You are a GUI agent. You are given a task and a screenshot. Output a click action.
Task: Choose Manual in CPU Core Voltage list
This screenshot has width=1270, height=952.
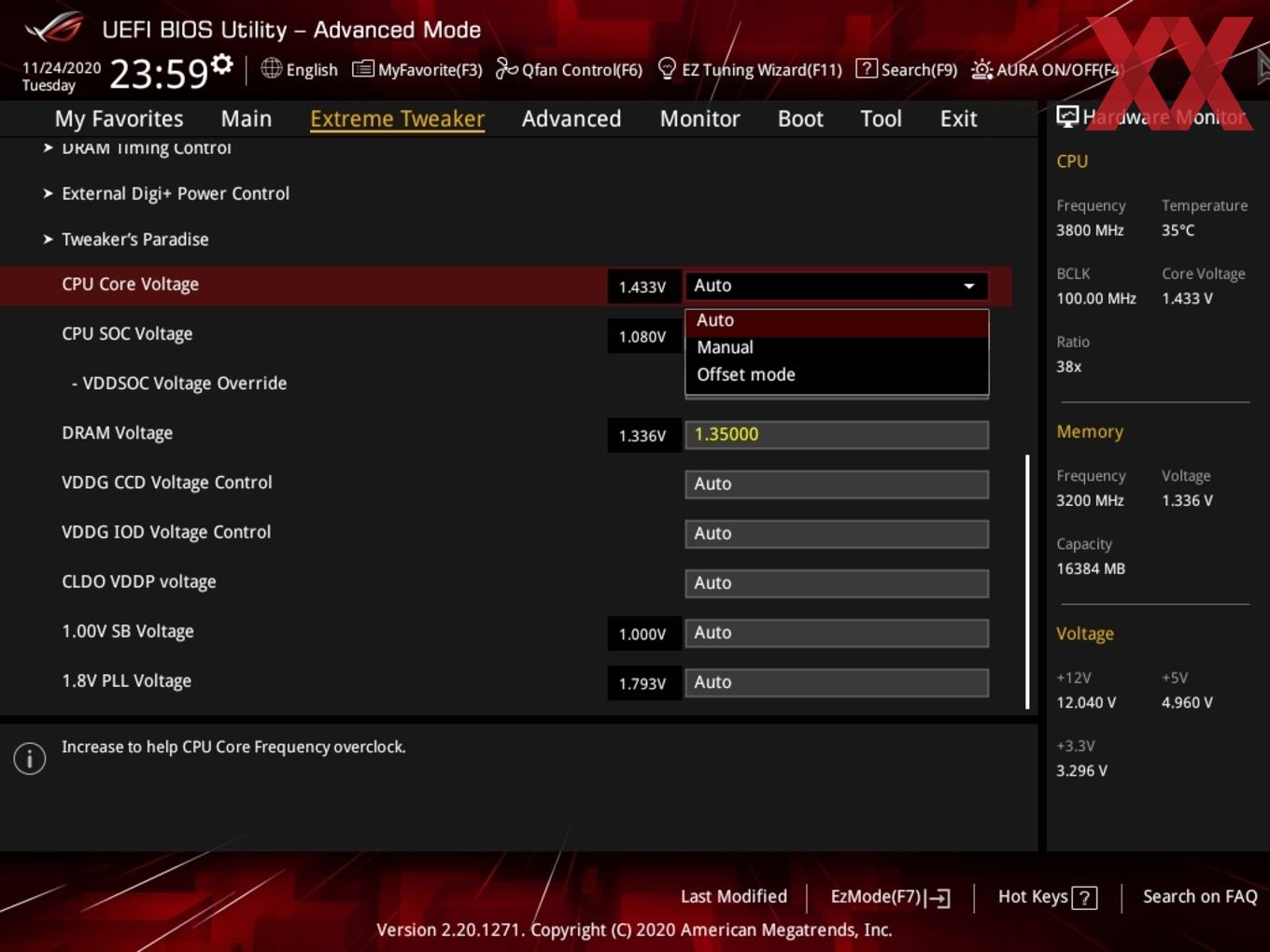coord(837,347)
